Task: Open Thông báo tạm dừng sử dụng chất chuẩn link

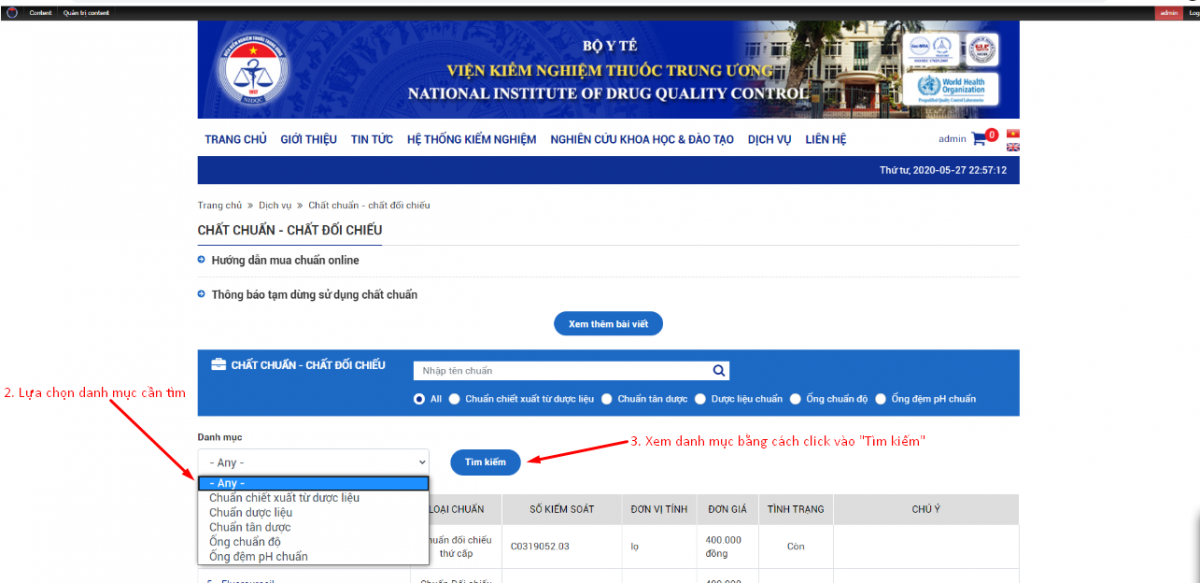Action: pyautogui.click(x=314, y=295)
